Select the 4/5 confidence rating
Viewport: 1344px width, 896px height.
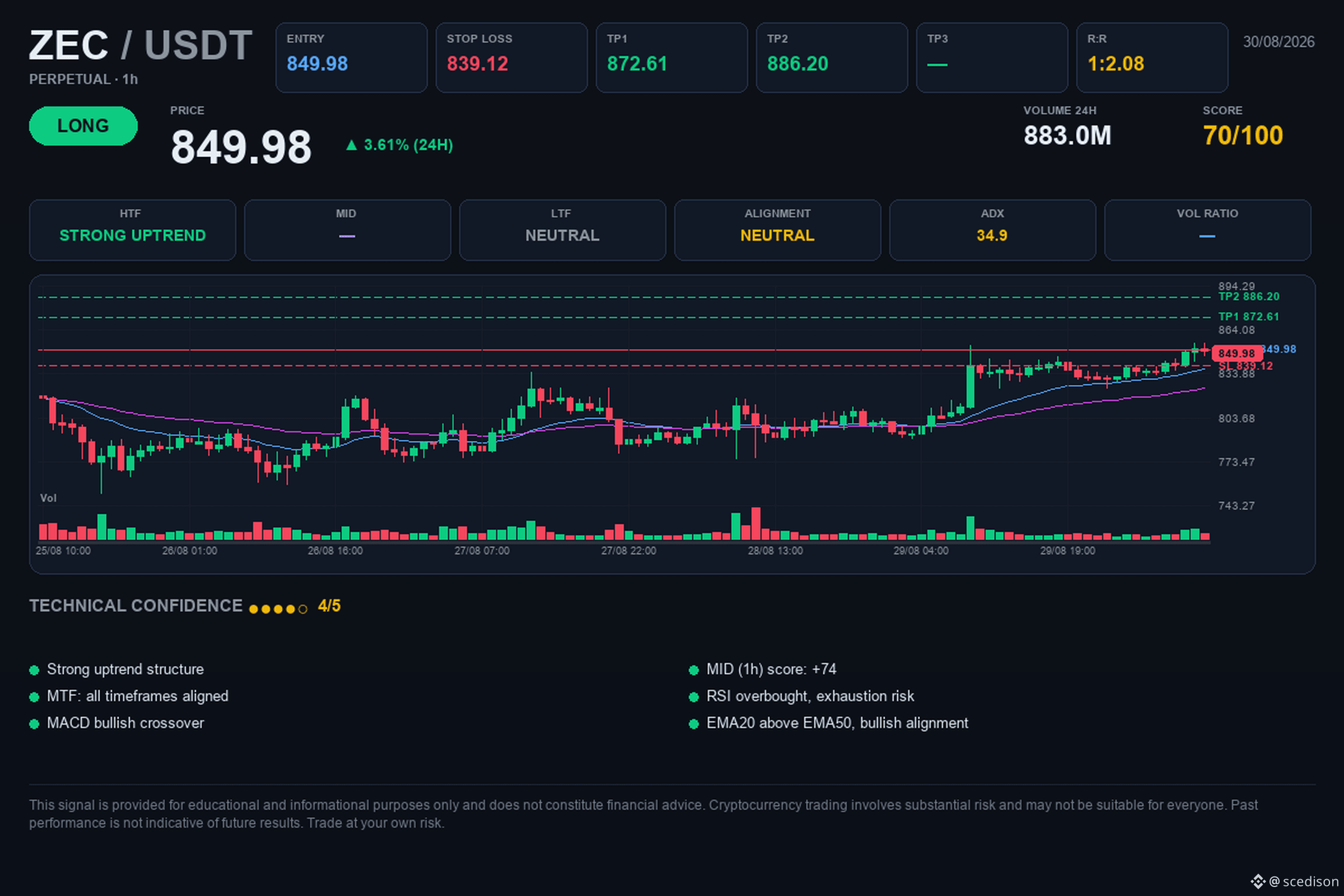click(x=329, y=606)
